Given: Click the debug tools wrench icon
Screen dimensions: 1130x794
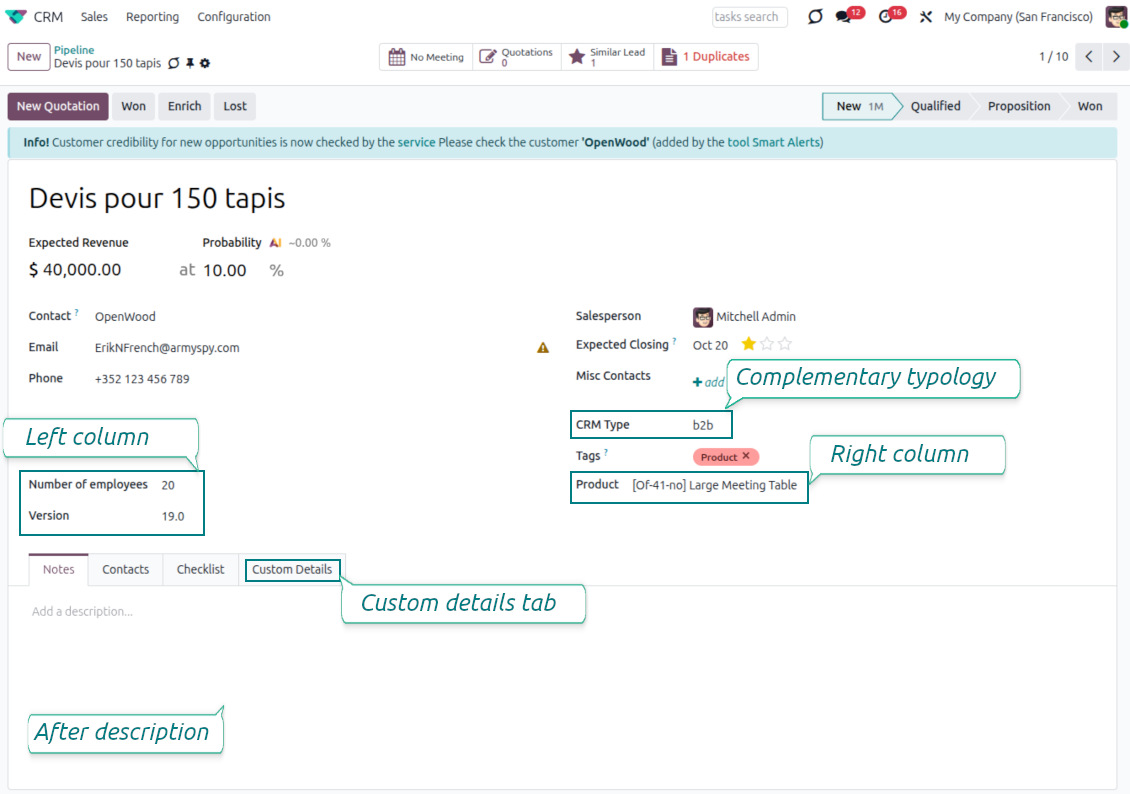Looking at the screenshot, I should (x=926, y=17).
